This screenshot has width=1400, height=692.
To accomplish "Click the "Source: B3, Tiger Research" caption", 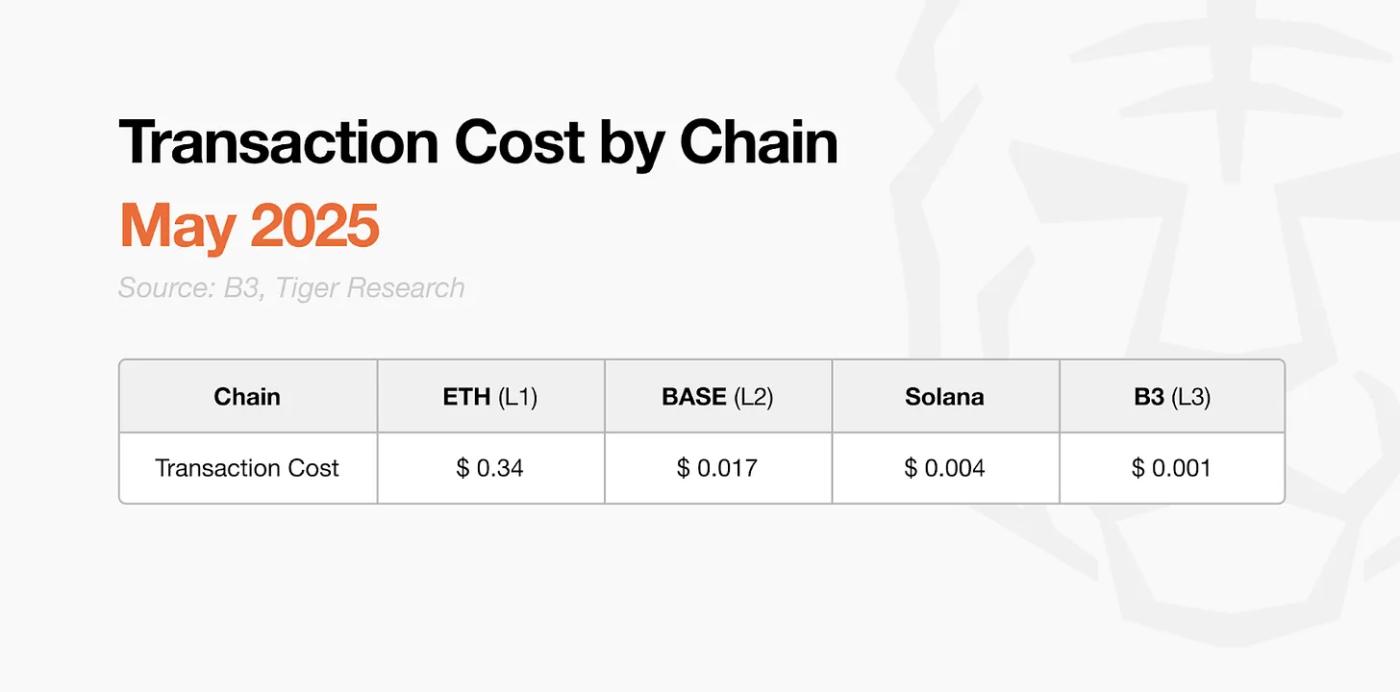I will tap(291, 288).
